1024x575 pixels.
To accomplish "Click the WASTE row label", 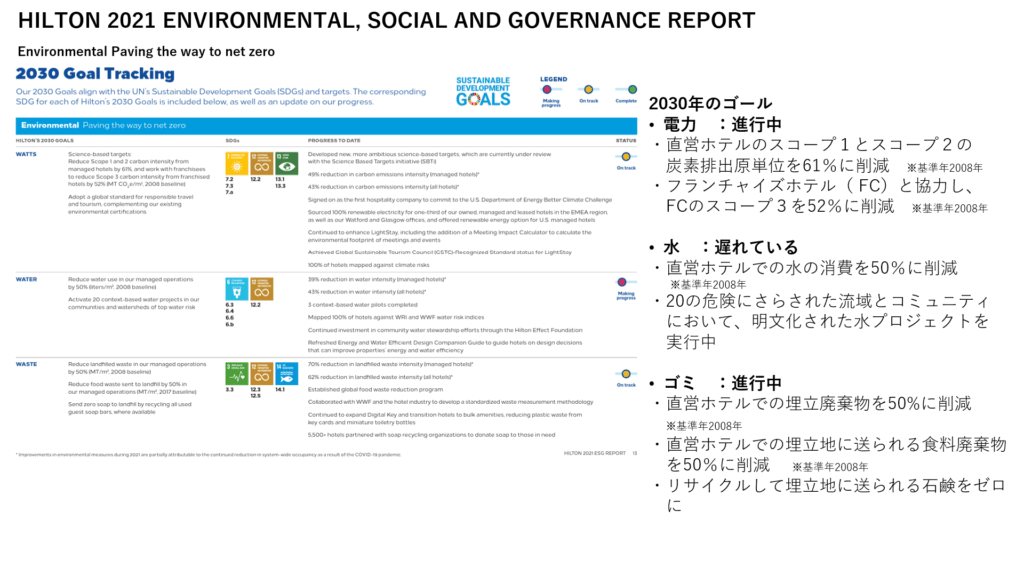I will tap(26, 365).
